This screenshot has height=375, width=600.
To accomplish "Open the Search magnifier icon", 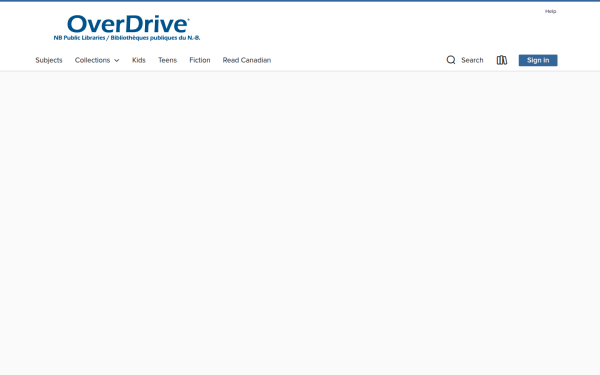I will (451, 60).
